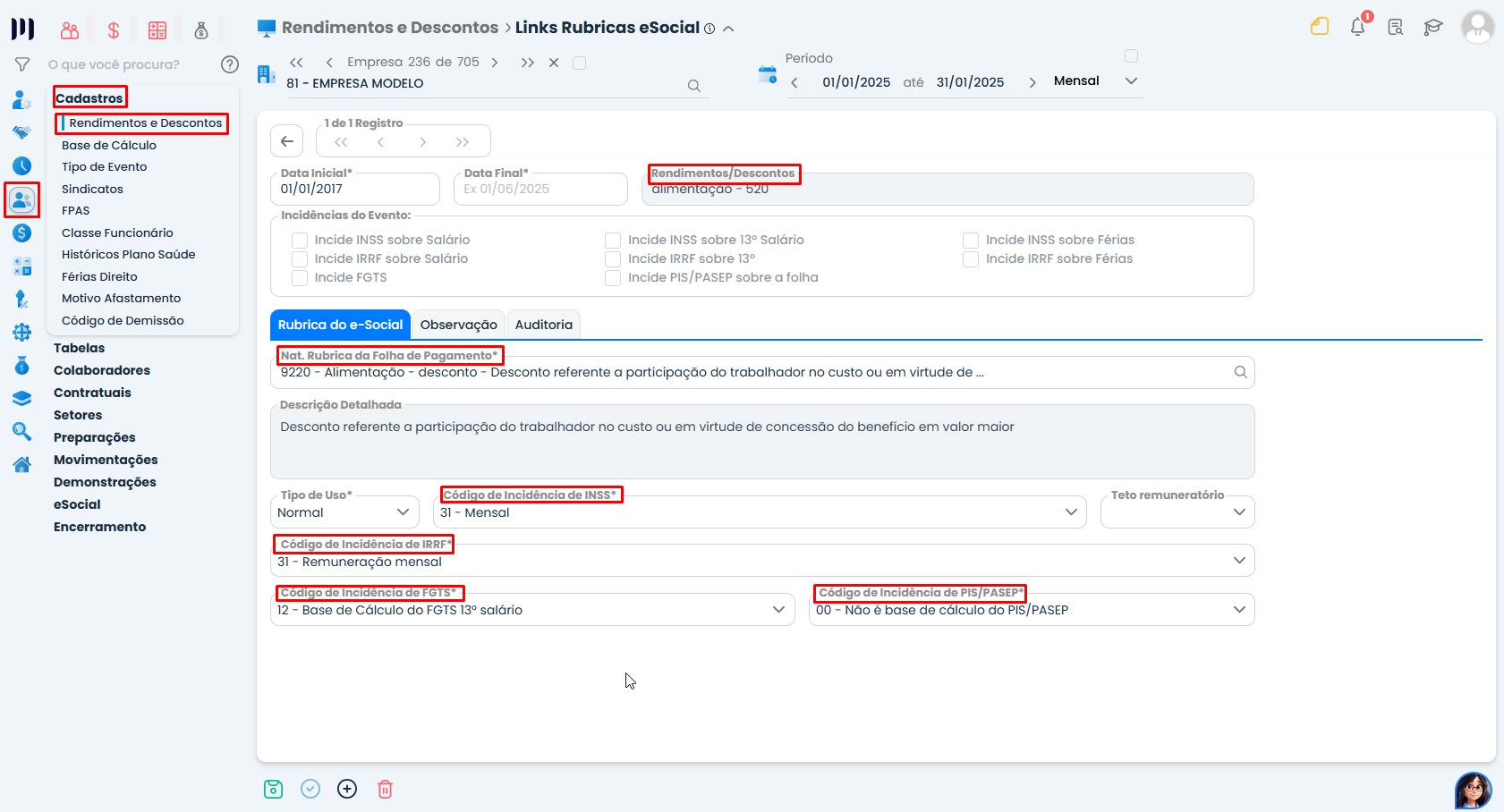Image resolution: width=1504 pixels, height=812 pixels.
Task: Switch to the Auditoria tab
Action: (x=544, y=325)
